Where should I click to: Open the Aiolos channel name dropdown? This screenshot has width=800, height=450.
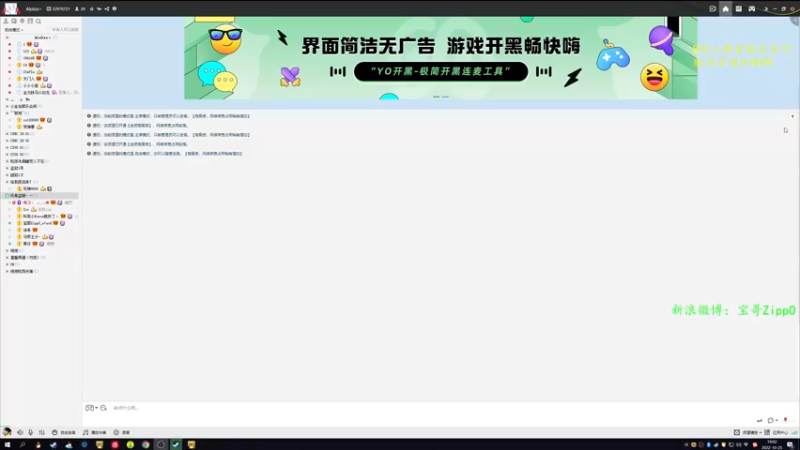(34, 9)
